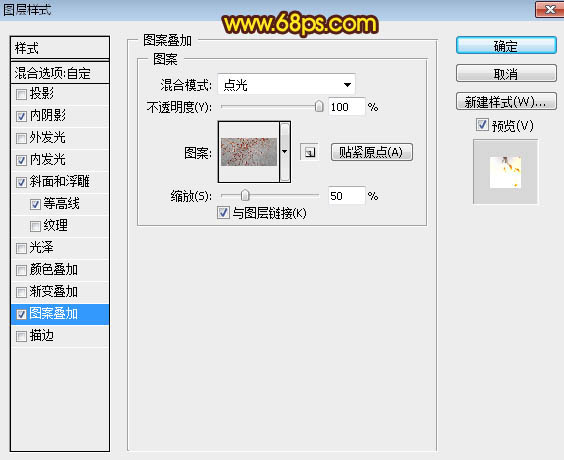Enable the 光泽 checkbox

[21, 248]
